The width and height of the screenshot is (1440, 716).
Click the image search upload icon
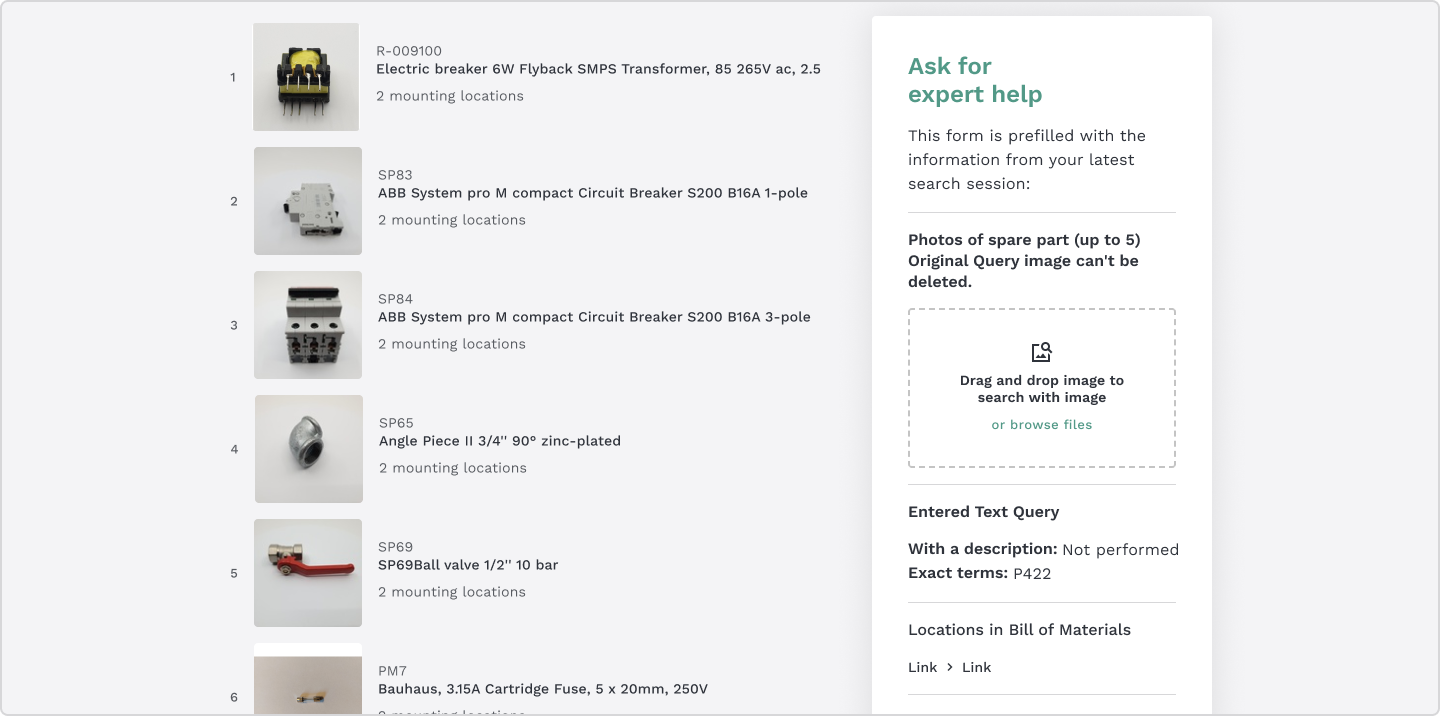[x=1042, y=352]
